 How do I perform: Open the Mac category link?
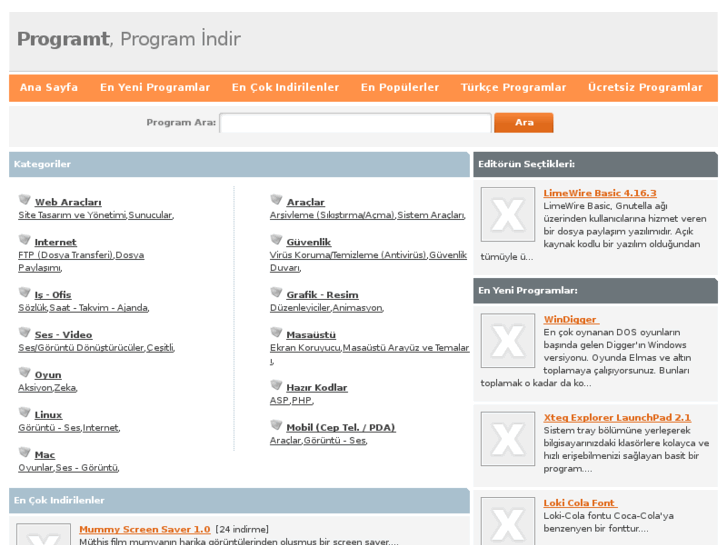(45, 455)
